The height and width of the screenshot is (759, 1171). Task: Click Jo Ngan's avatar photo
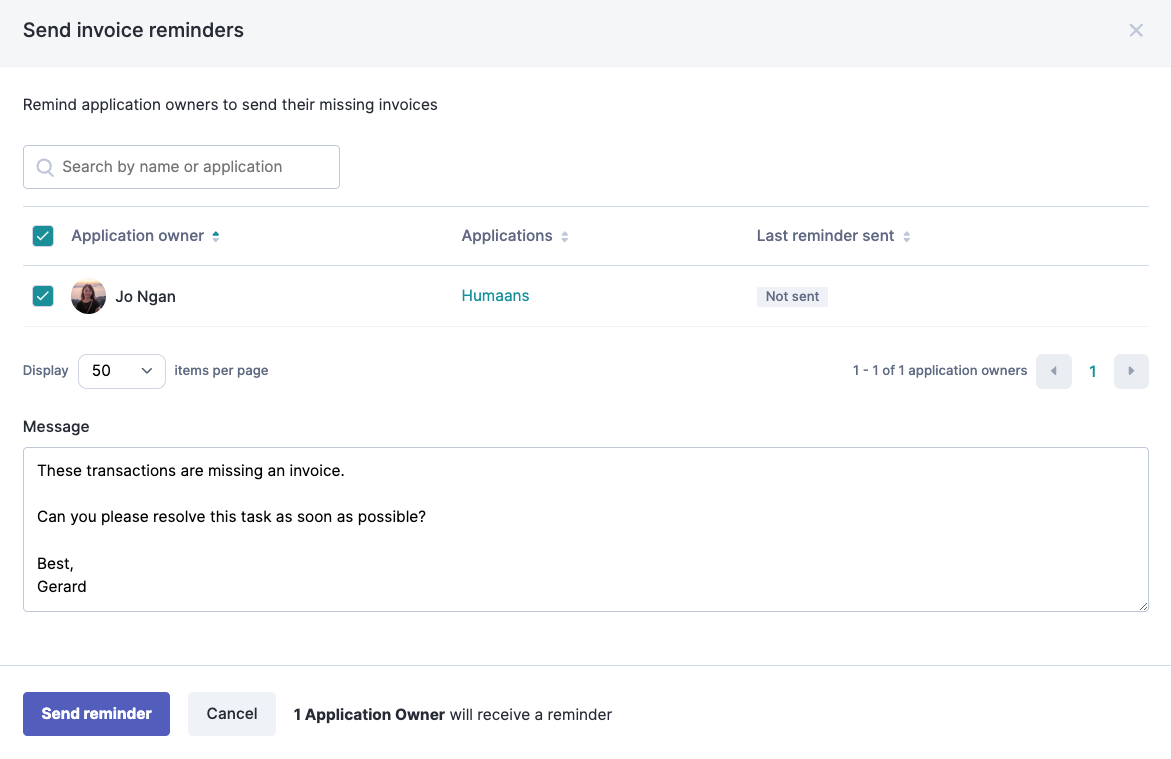point(88,296)
